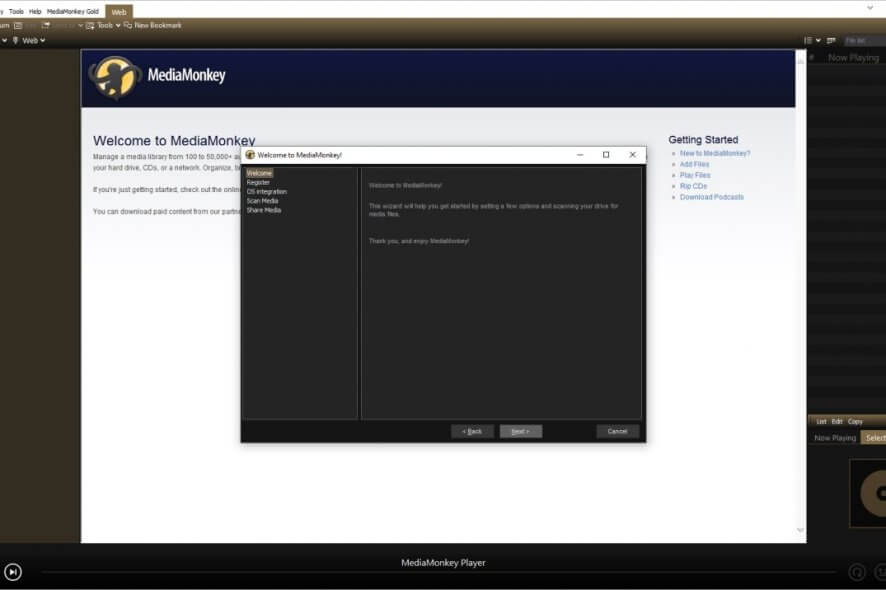This screenshot has height=590, width=886.
Task: Open the dropdown arrow next to the list view icon
Action: coord(818,41)
